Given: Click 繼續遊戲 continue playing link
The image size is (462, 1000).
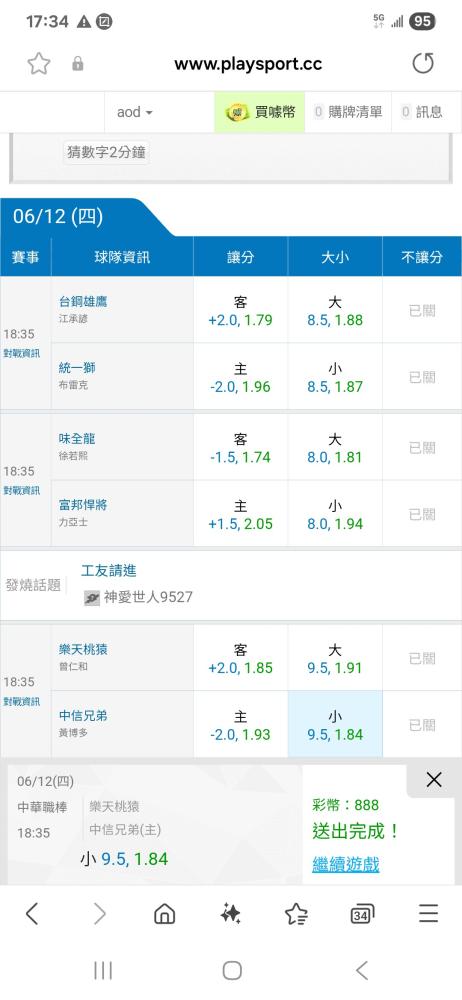Looking at the screenshot, I should pos(346,865).
